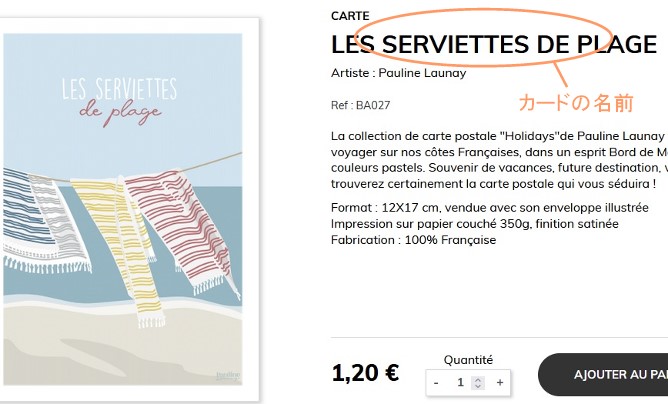Focus the quantity number input field

pos(461,382)
